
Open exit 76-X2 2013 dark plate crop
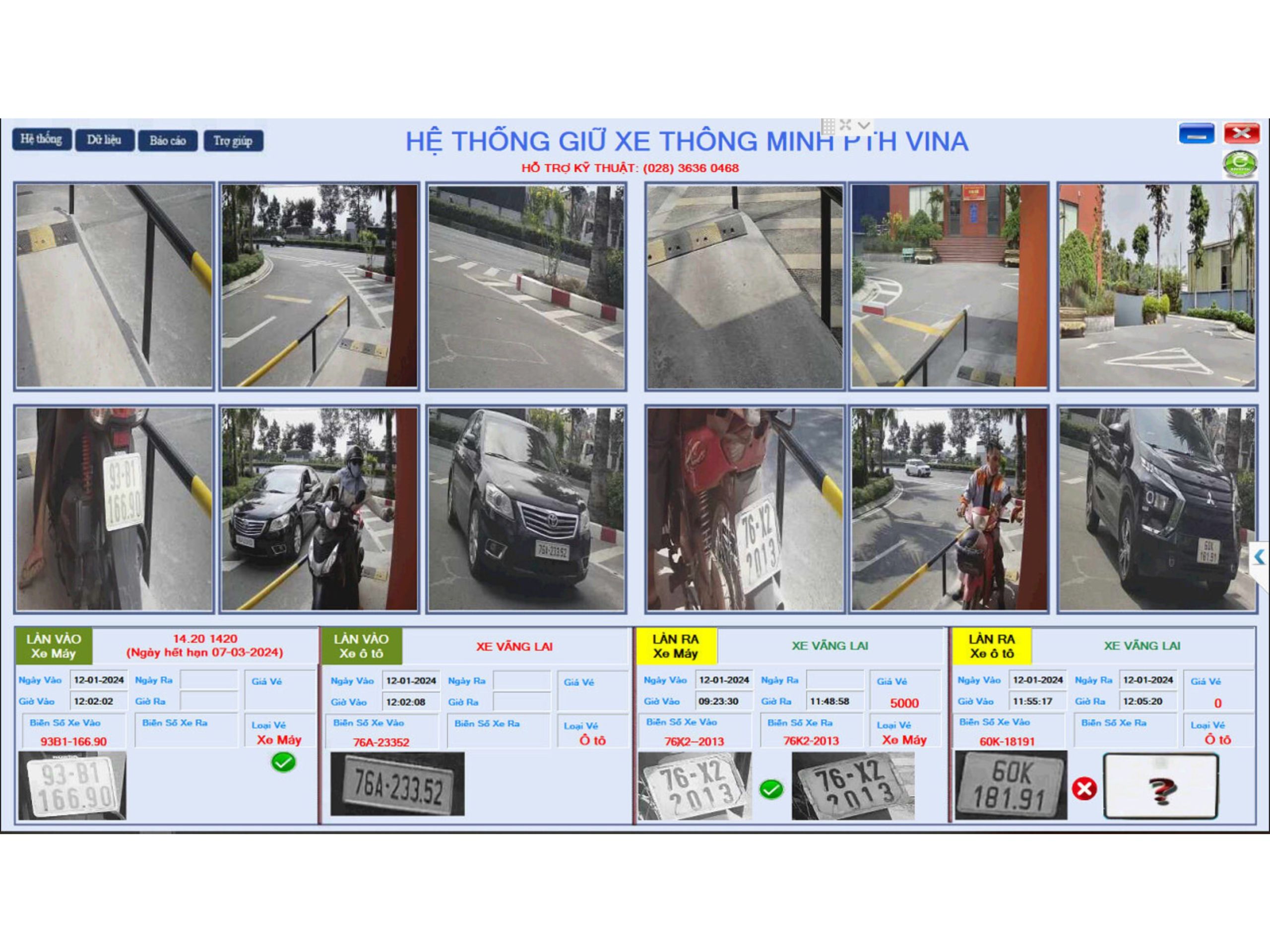pyautogui.click(x=853, y=786)
